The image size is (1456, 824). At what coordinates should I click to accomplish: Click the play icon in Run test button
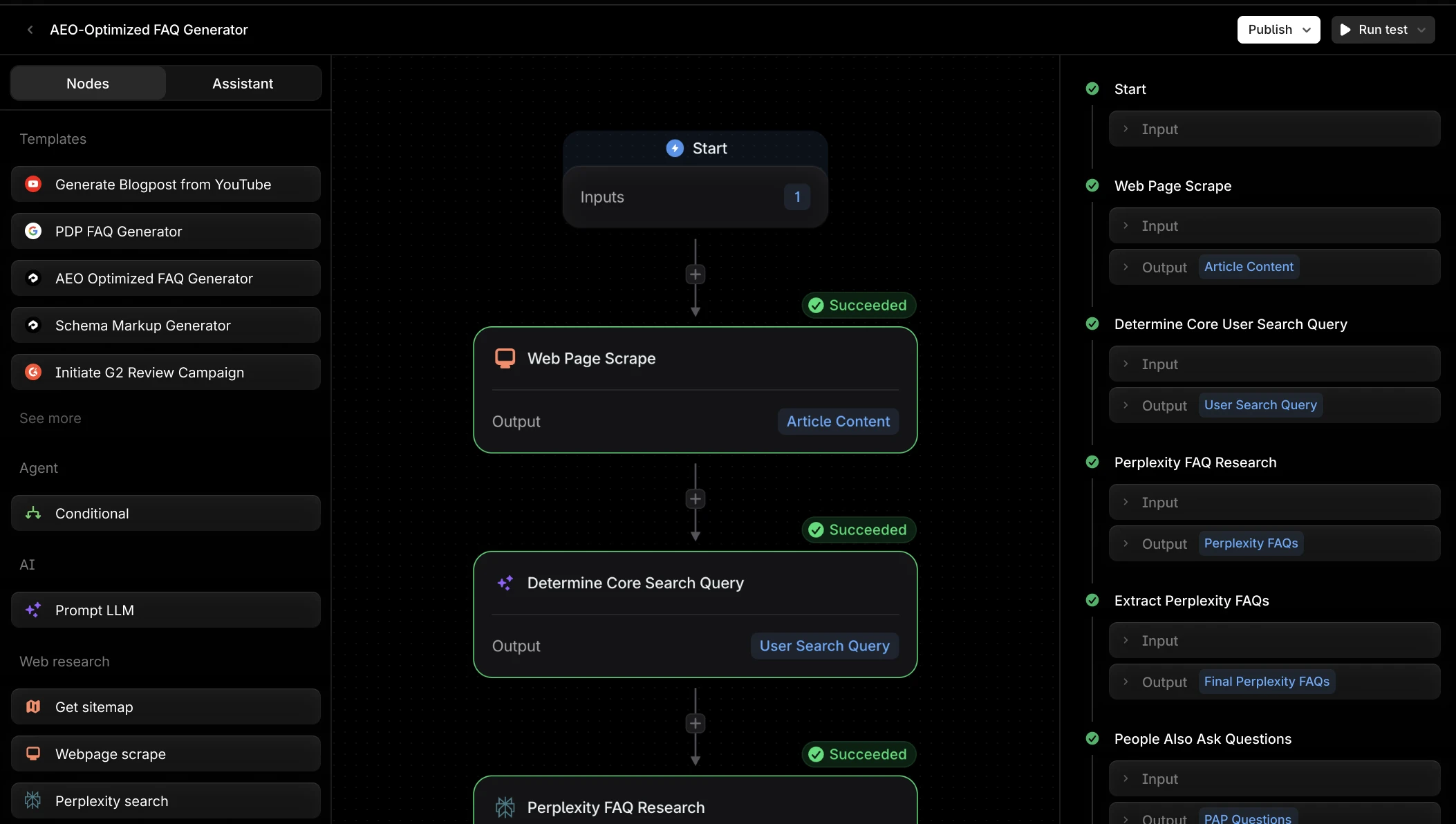click(x=1345, y=30)
